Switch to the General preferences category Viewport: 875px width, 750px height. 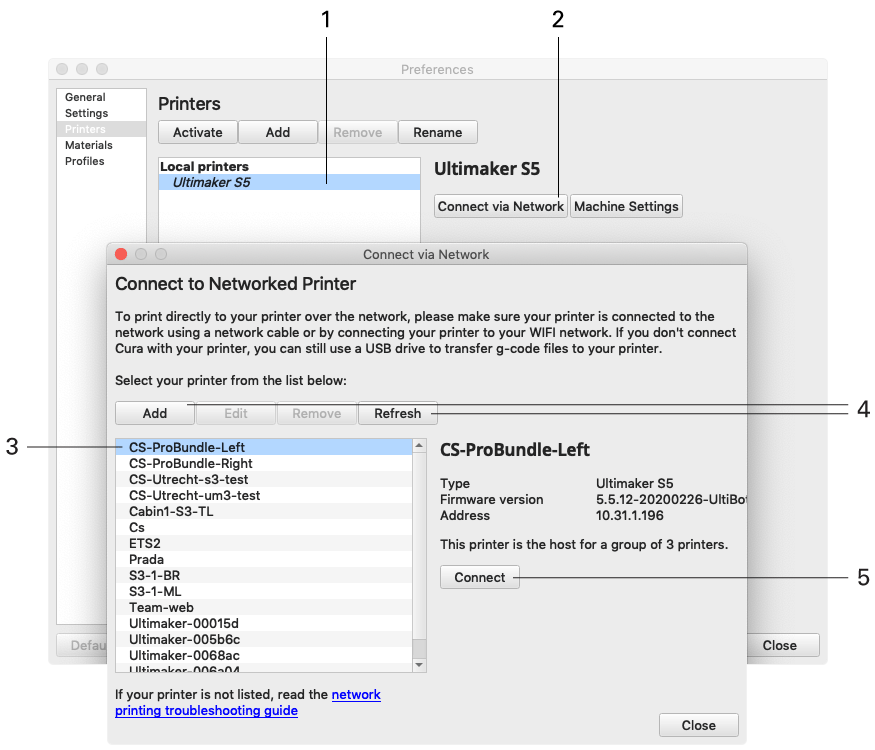(85, 97)
